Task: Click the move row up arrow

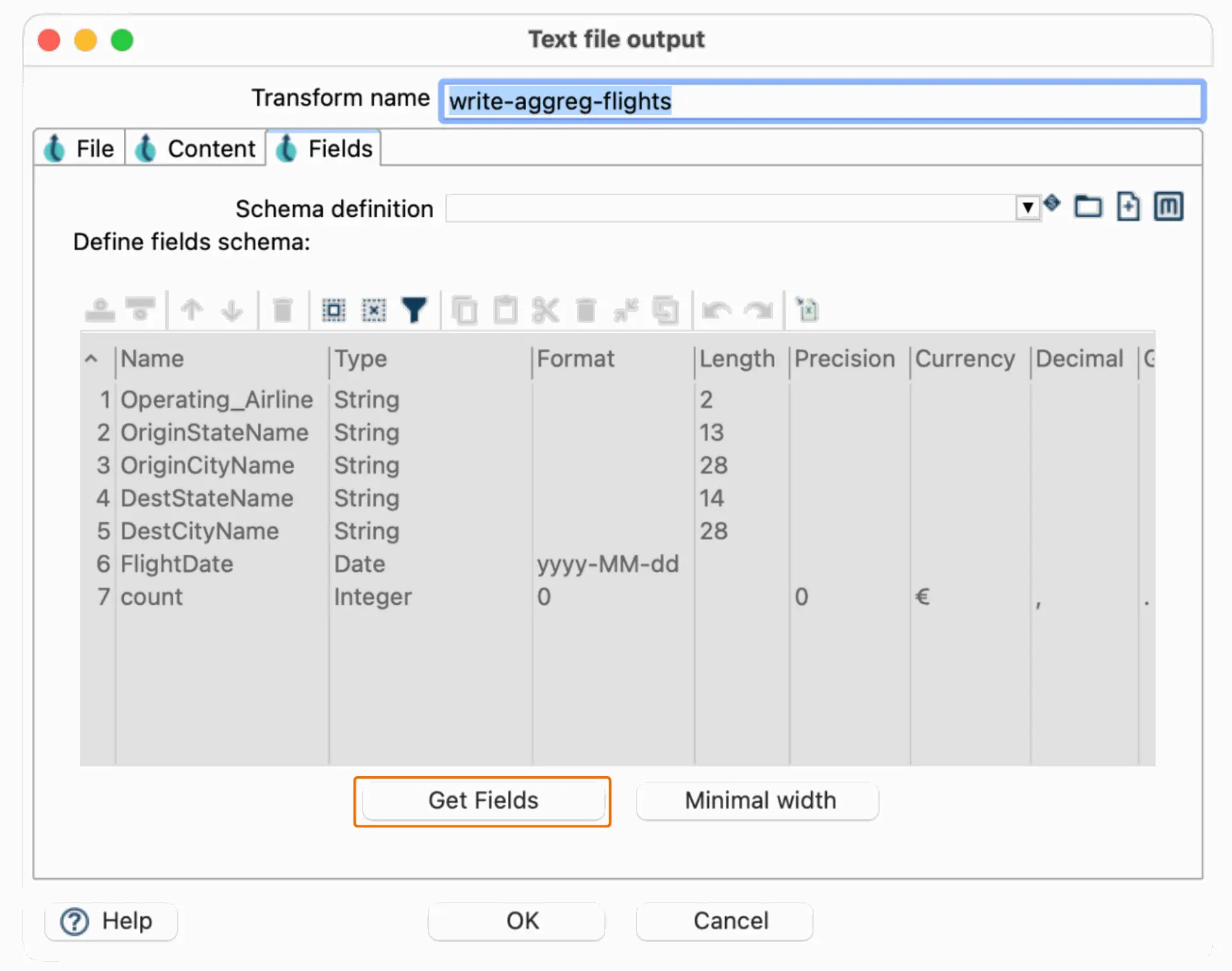Action: (192, 310)
